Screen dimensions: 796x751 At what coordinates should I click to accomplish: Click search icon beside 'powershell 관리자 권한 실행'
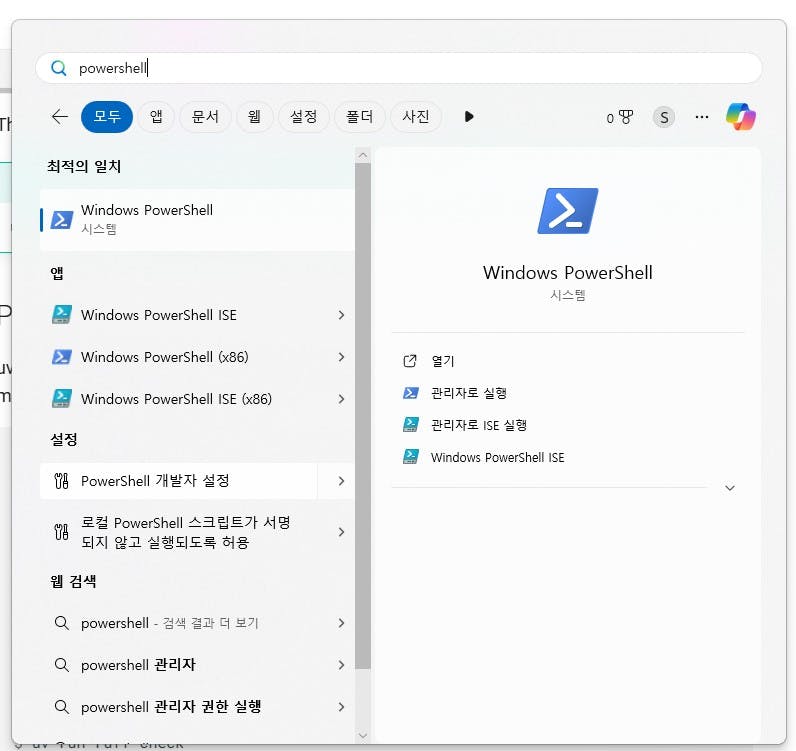click(x=61, y=706)
